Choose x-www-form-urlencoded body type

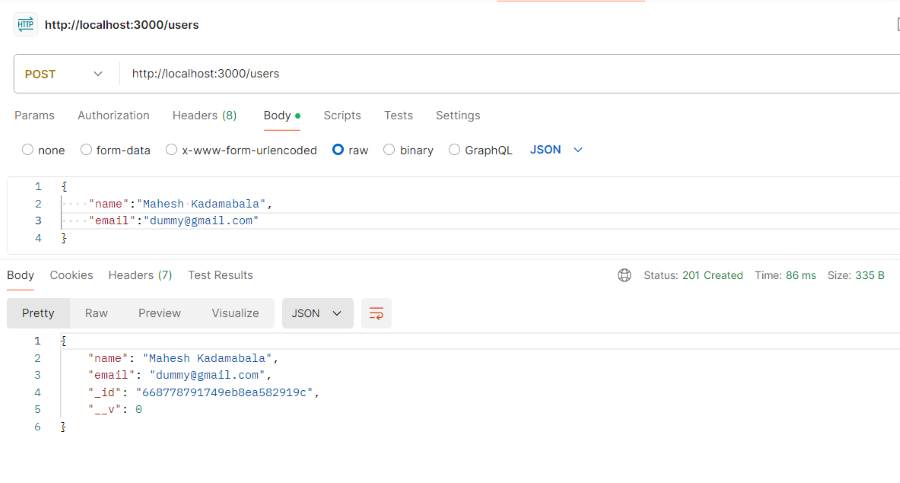coord(172,150)
